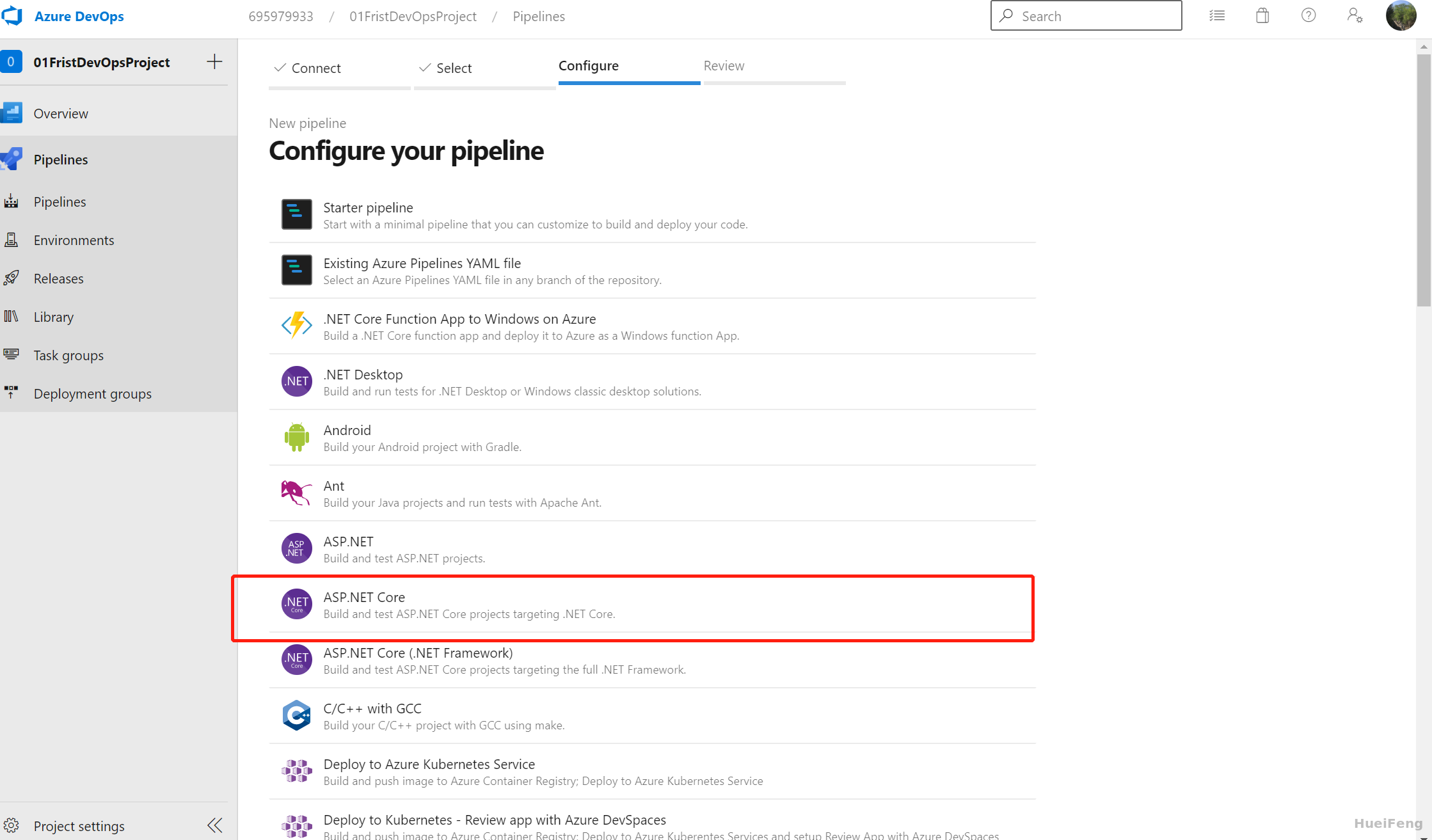
Task: Click the Deploy to Kubernetes DevSpaces icon
Action: (297, 827)
